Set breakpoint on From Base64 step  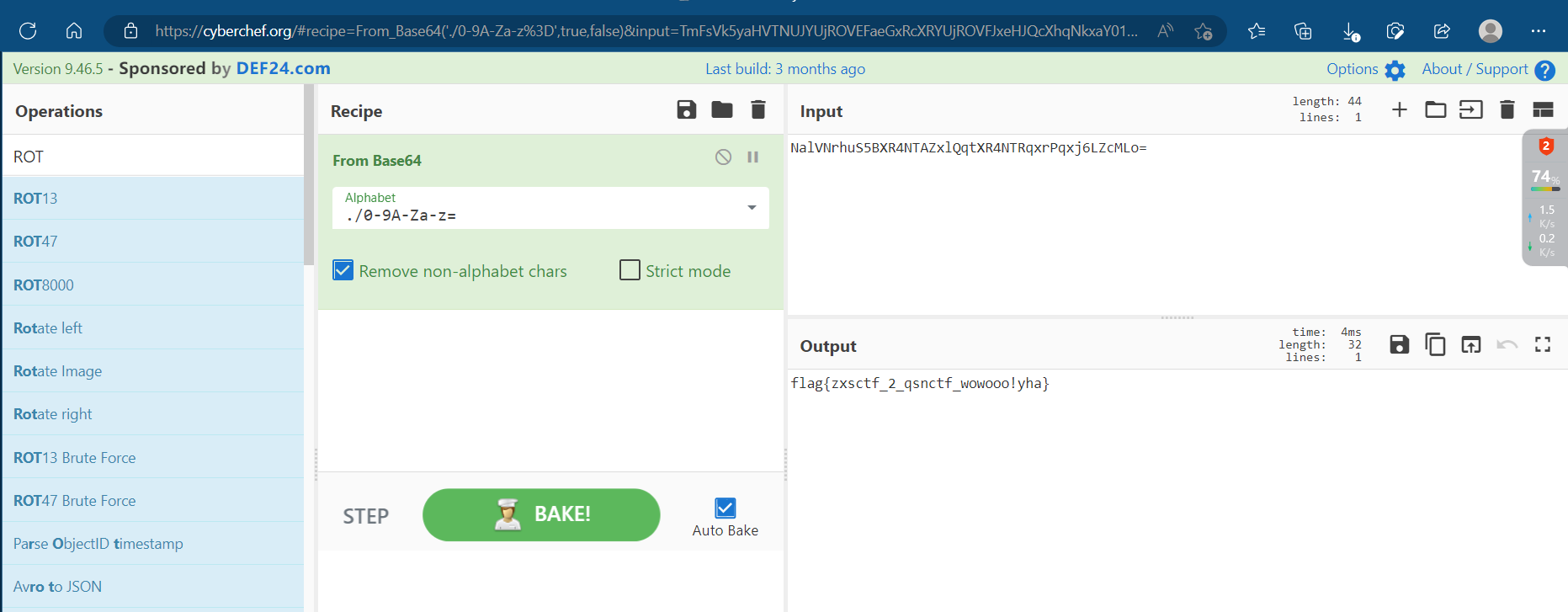point(753,157)
